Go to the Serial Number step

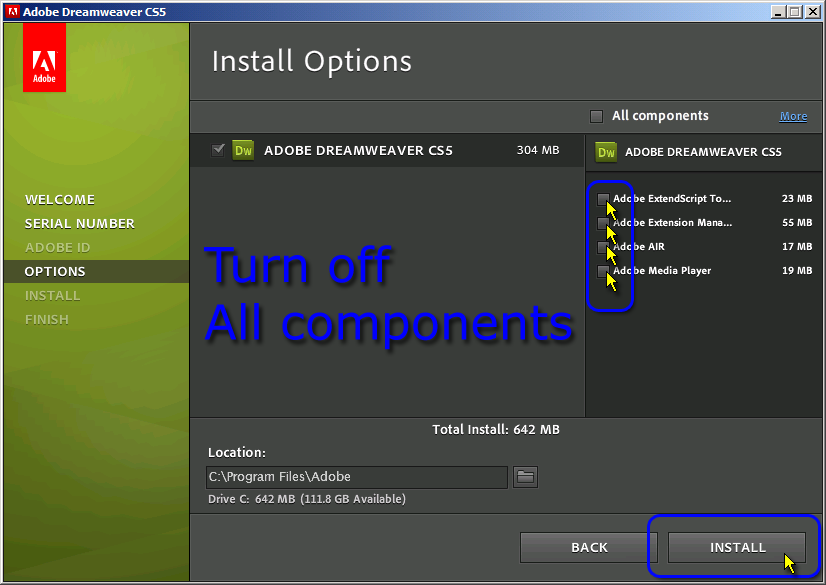(x=80, y=224)
